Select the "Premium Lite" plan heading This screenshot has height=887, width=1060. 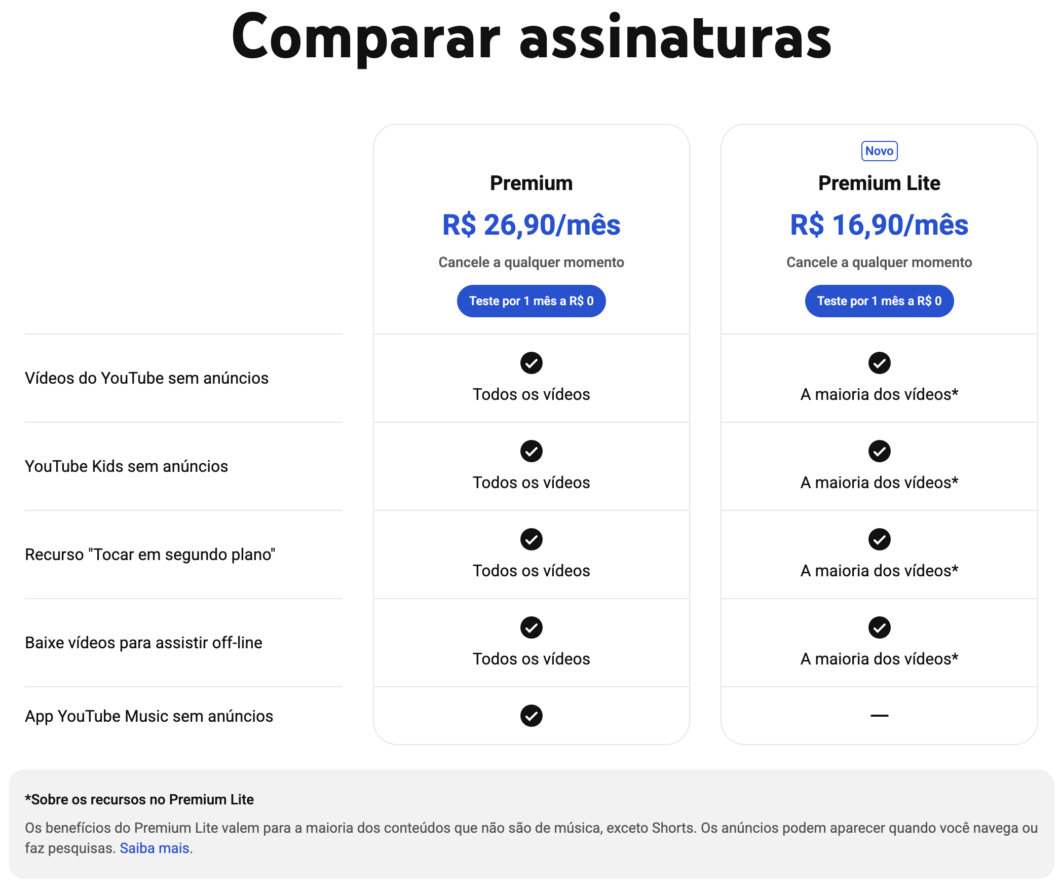pyautogui.click(x=879, y=183)
